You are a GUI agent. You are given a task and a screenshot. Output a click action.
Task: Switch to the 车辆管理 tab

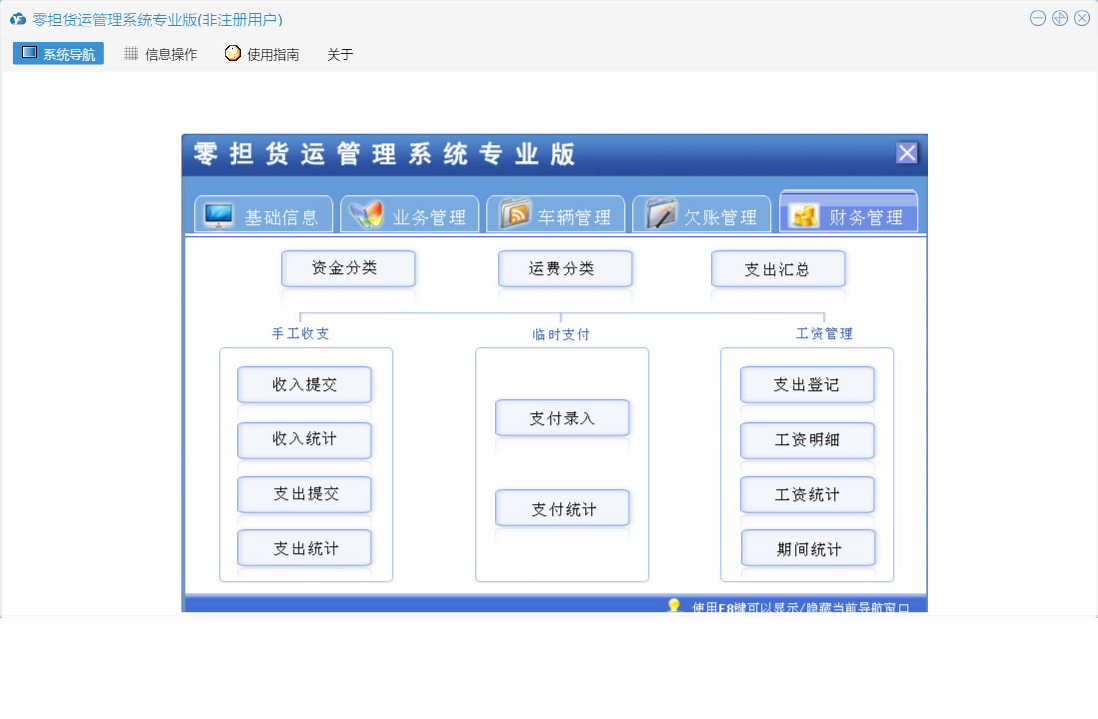point(555,214)
